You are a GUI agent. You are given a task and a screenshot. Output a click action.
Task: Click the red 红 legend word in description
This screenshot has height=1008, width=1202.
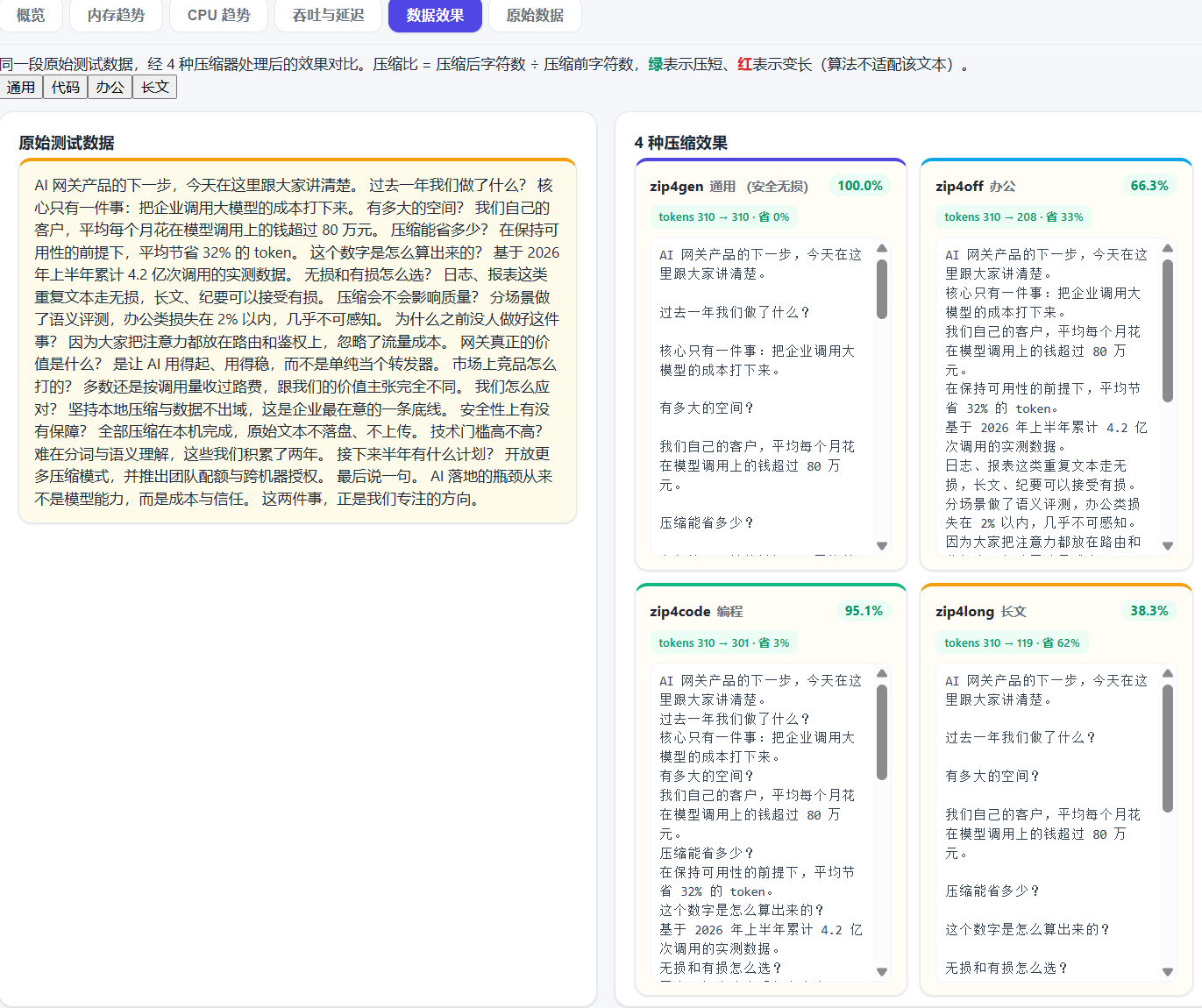[744, 64]
